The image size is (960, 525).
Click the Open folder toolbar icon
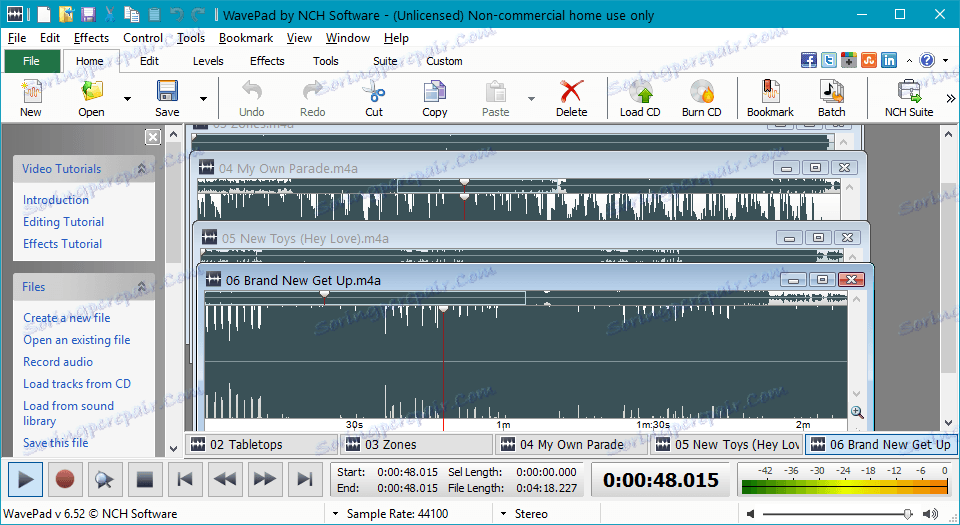point(92,92)
